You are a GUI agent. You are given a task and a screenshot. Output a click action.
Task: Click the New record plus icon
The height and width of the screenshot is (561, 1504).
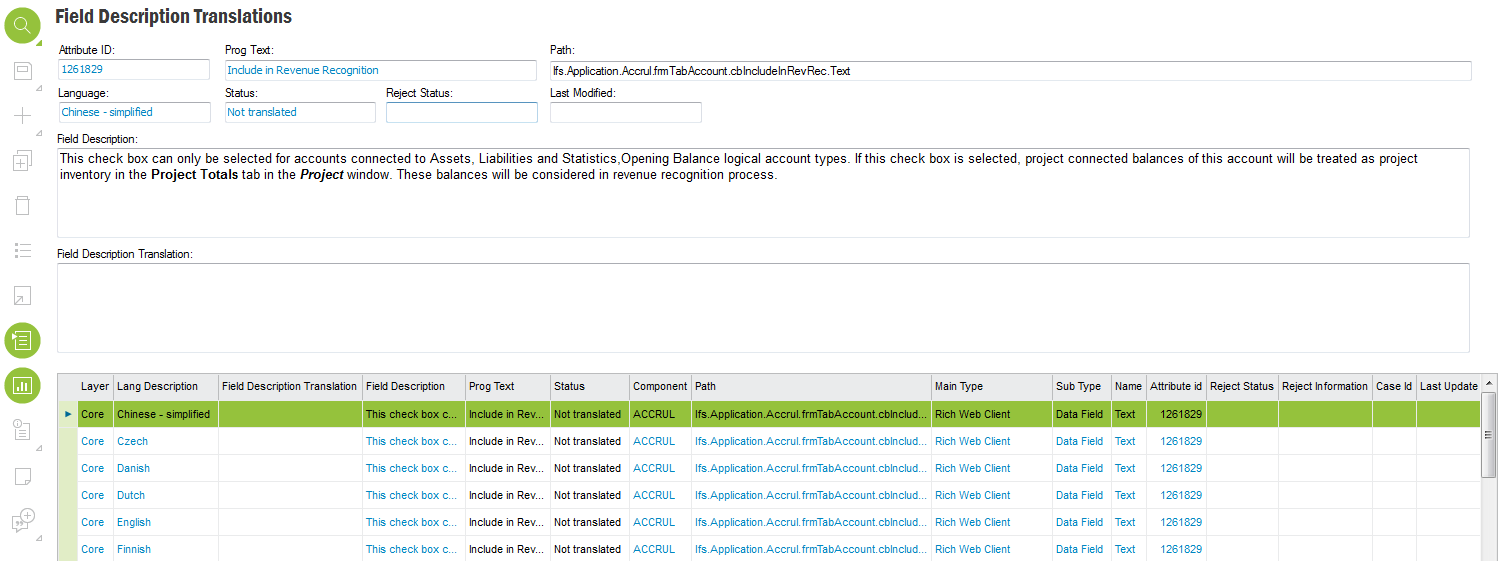(22, 116)
